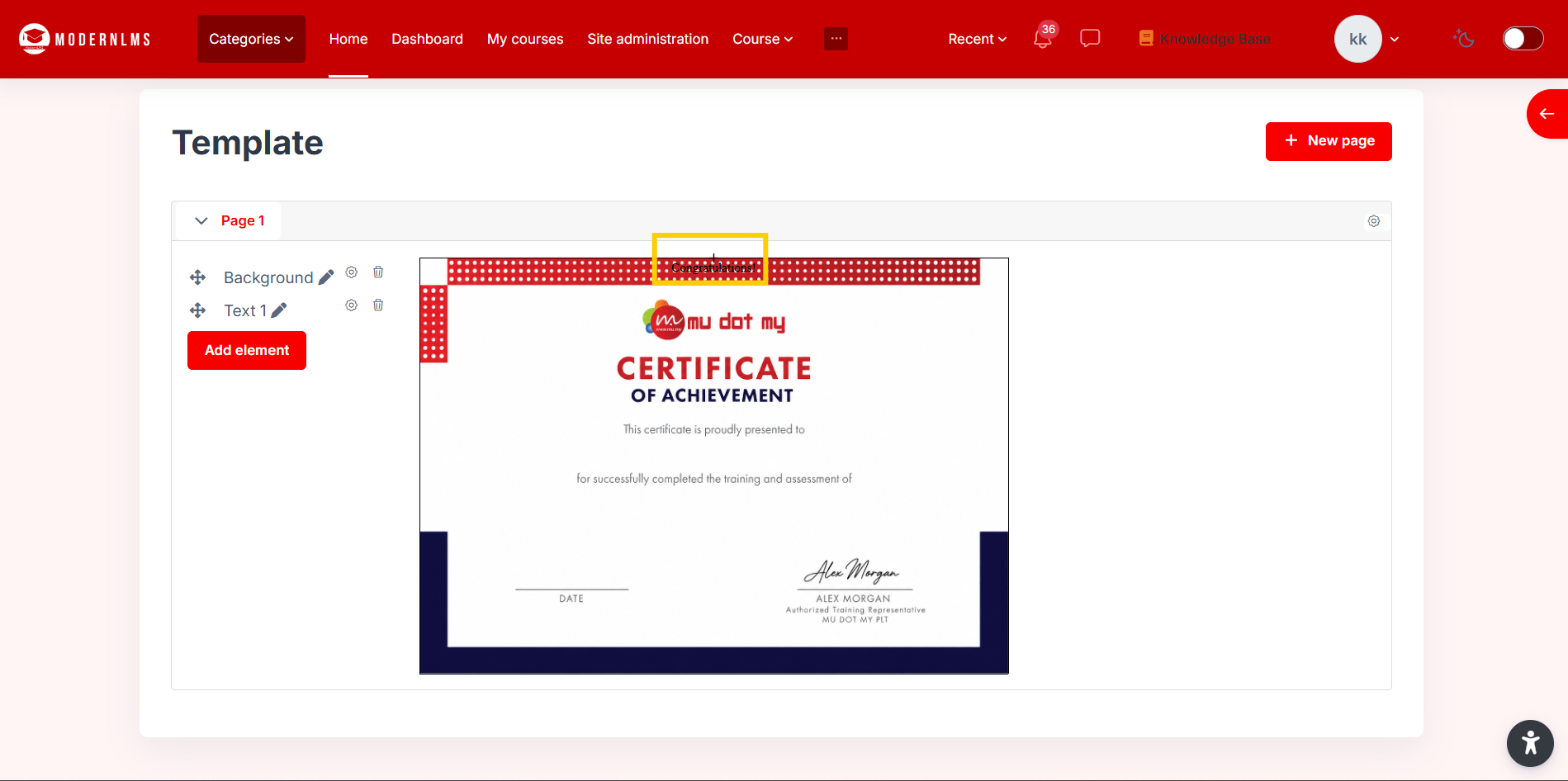Click the dark mode moon icon
The height and width of the screenshot is (781, 1568).
click(1464, 38)
